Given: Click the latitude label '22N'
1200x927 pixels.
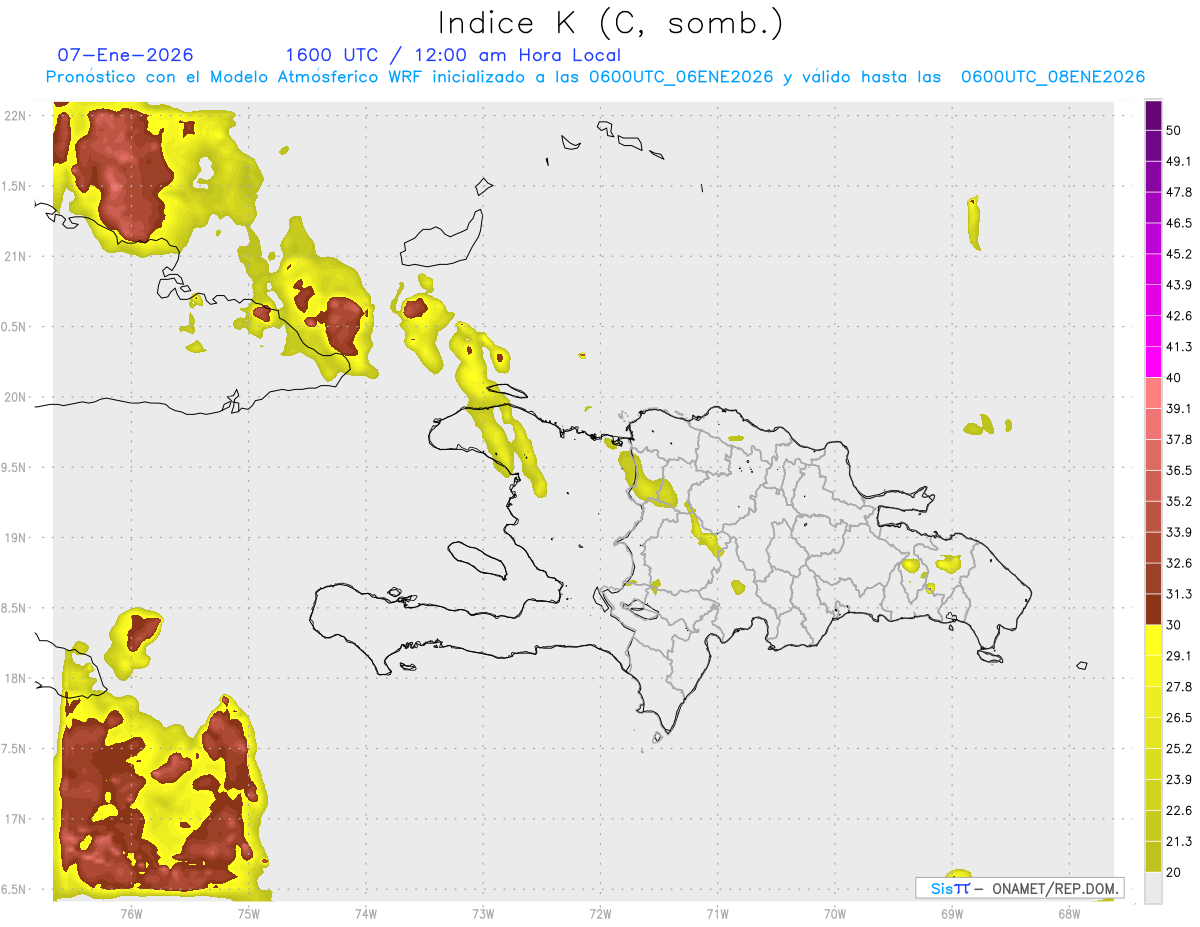Looking at the screenshot, I should tap(14, 116).
